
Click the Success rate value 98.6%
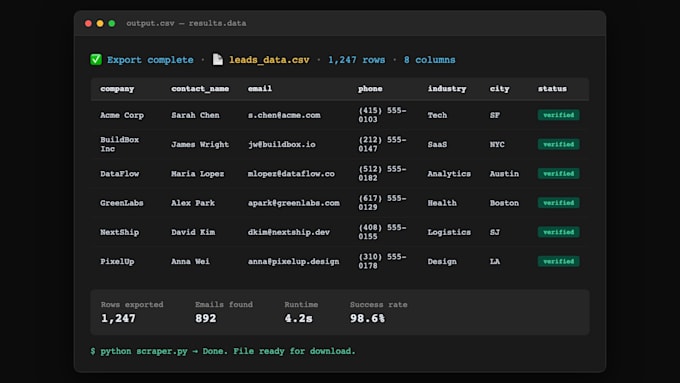367,318
